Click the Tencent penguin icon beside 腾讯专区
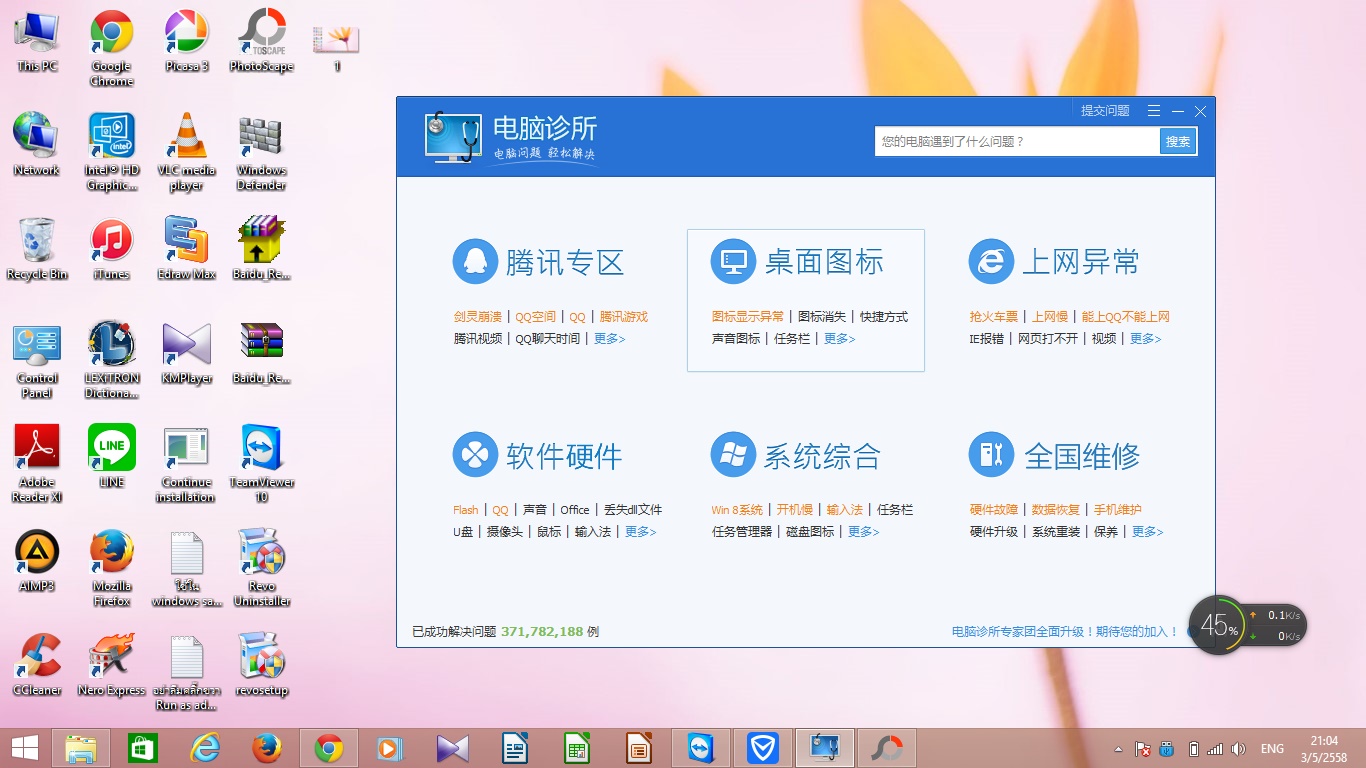The image size is (1366, 768). coord(476,262)
